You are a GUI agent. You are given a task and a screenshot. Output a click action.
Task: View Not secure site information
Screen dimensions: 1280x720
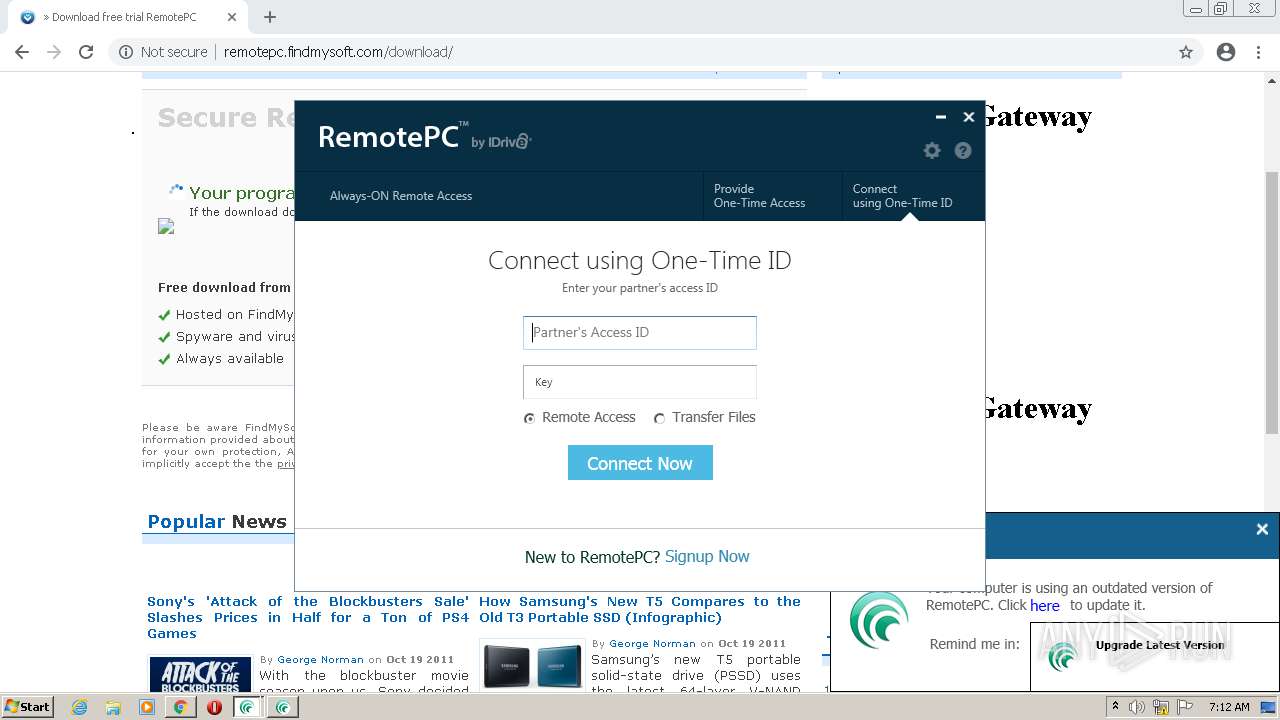point(163,52)
